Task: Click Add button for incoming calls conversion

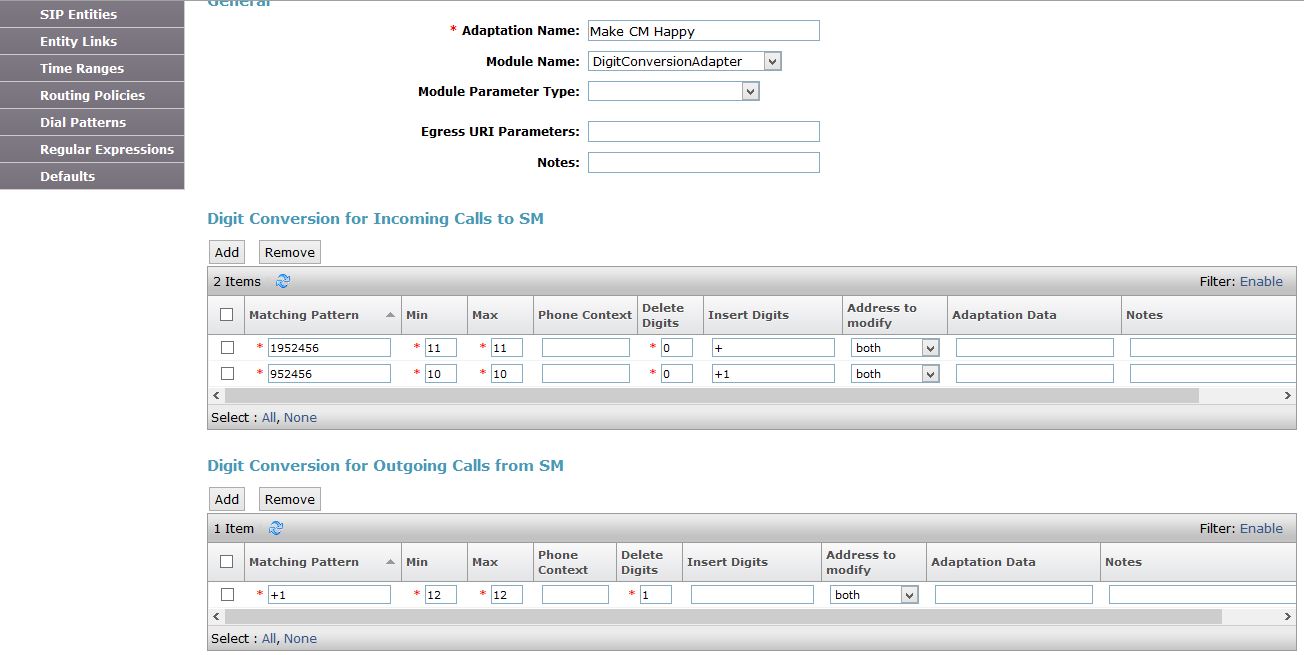Action: click(227, 252)
